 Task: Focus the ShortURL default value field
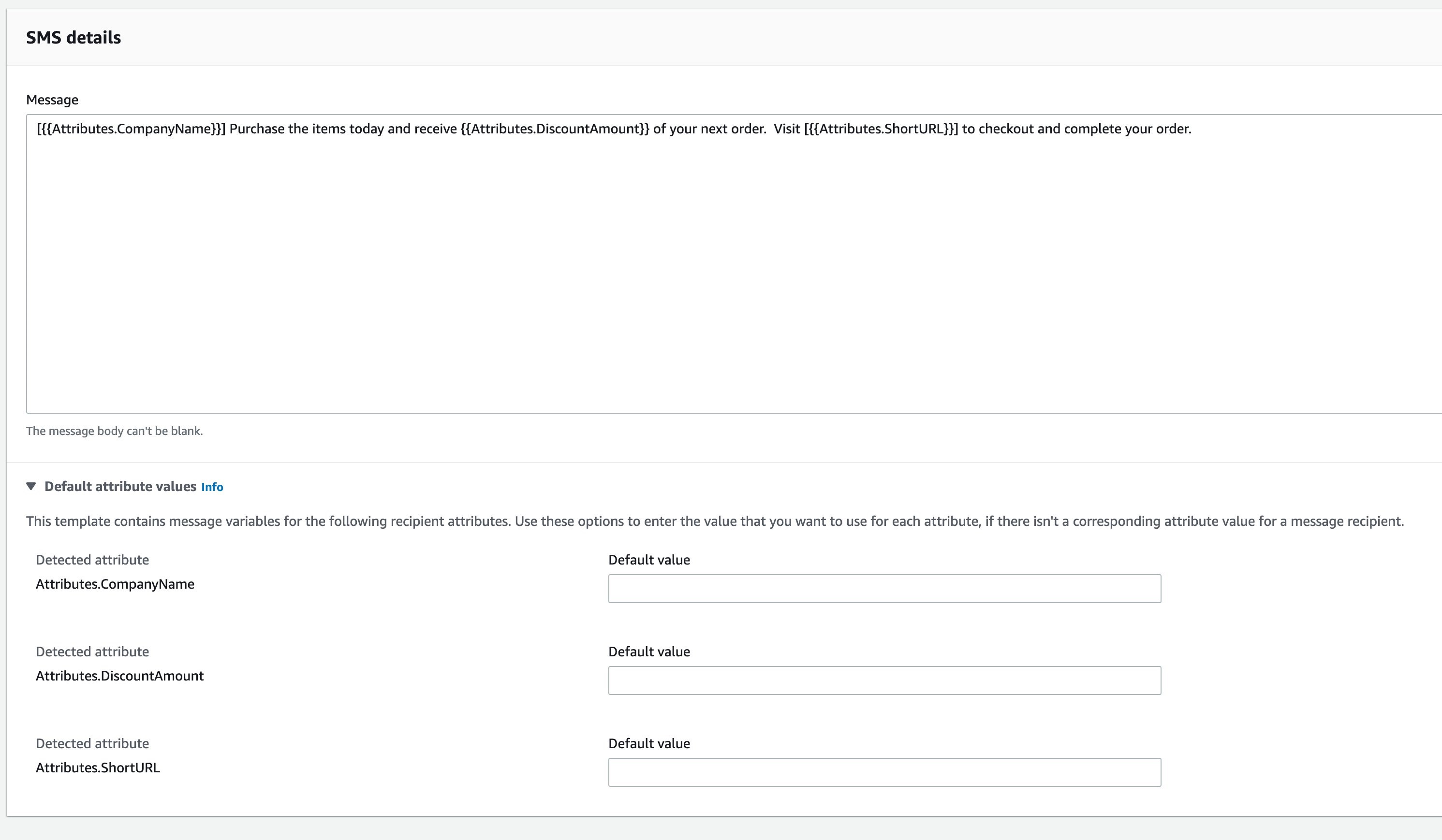pyautogui.click(x=884, y=772)
